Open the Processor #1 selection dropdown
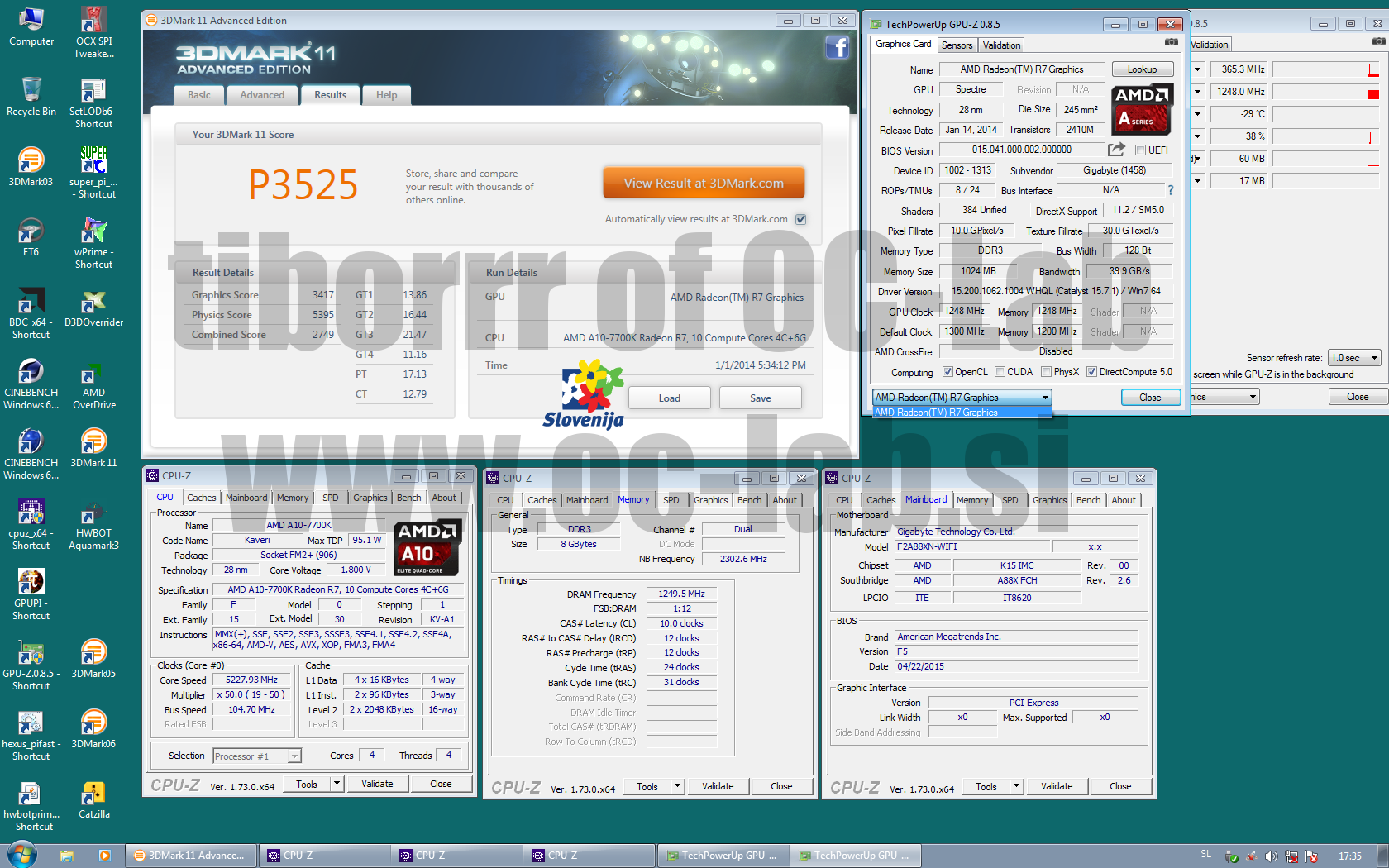 point(256,756)
